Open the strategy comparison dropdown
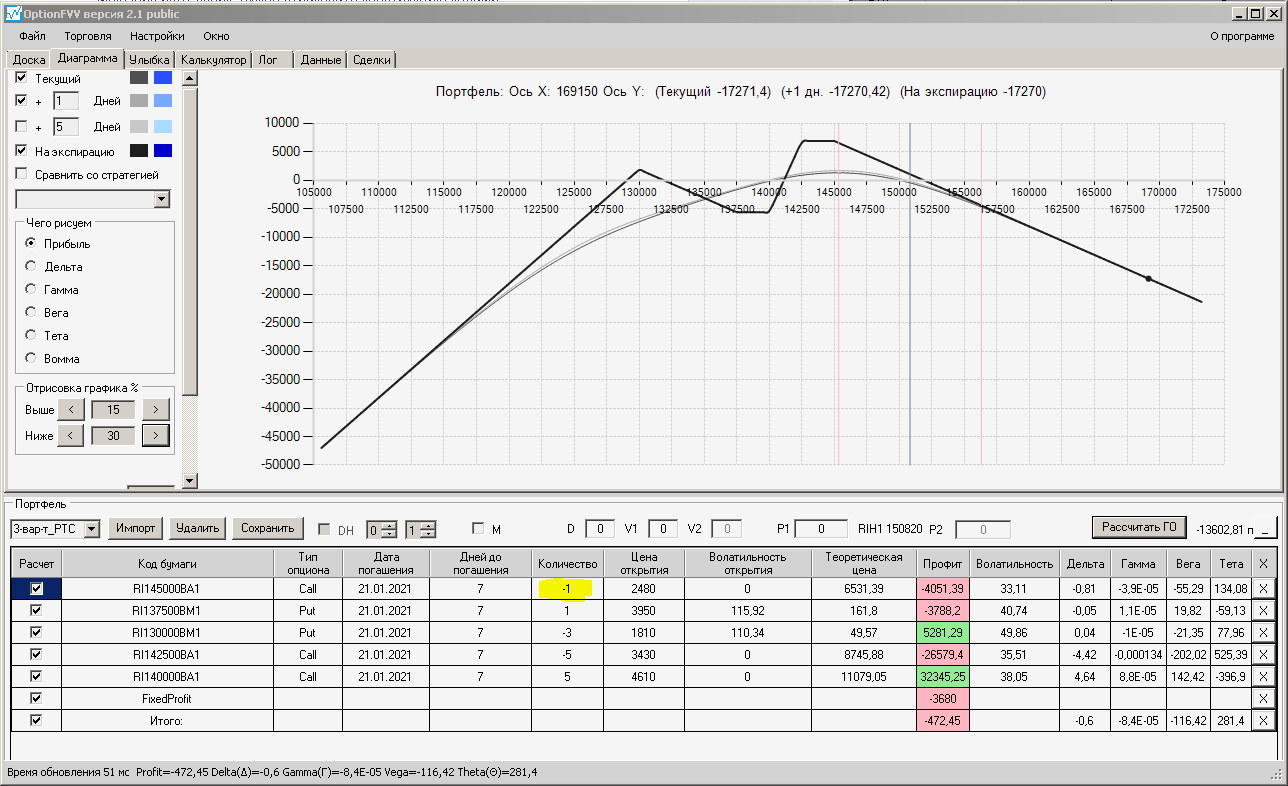This screenshot has width=1288, height=786. coord(162,200)
